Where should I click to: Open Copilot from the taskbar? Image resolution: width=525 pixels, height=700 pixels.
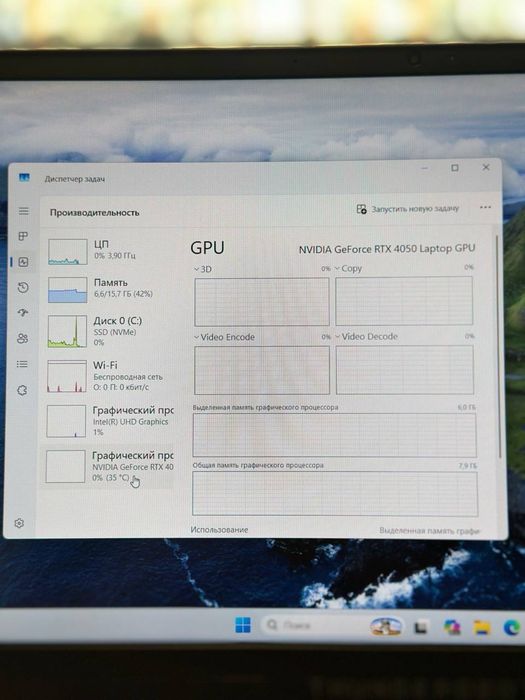(452, 627)
